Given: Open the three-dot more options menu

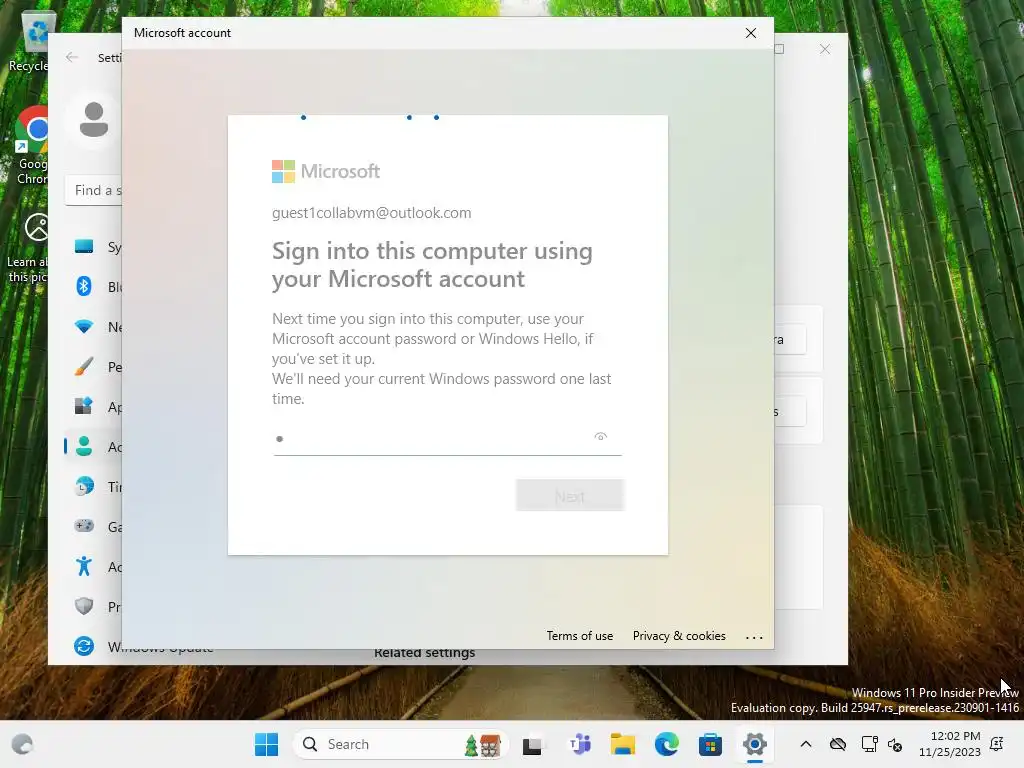Looking at the screenshot, I should pos(754,637).
